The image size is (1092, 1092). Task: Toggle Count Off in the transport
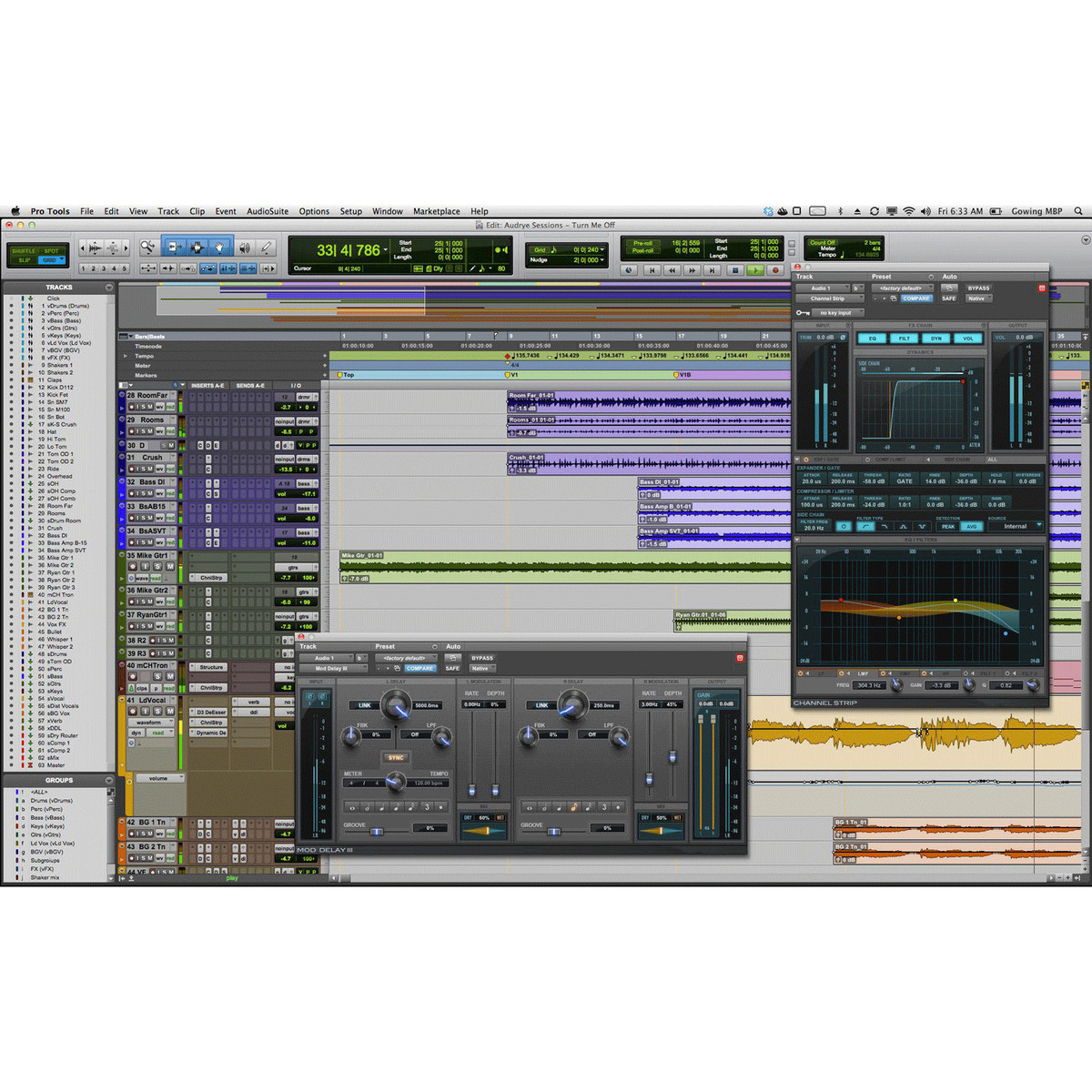tap(823, 243)
